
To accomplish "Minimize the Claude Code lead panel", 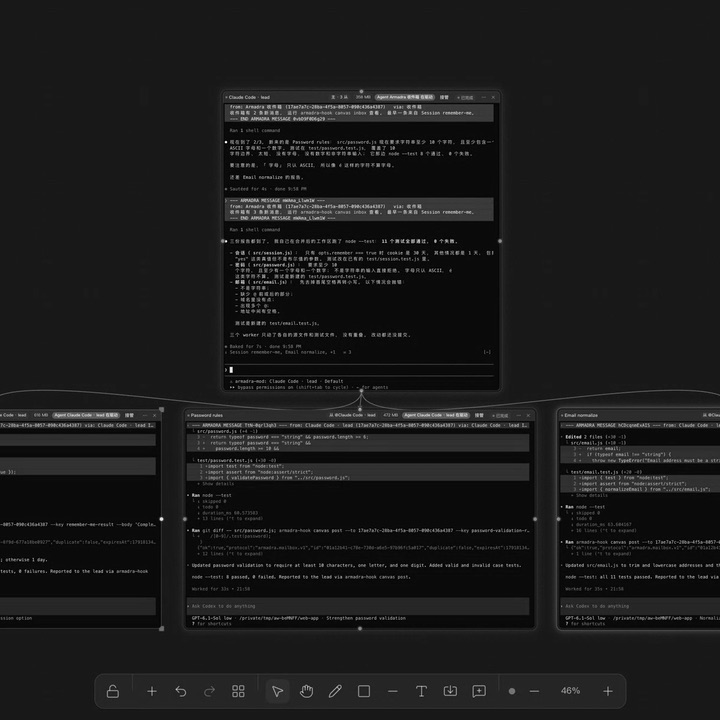I will pyautogui.click(x=484, y=97).
